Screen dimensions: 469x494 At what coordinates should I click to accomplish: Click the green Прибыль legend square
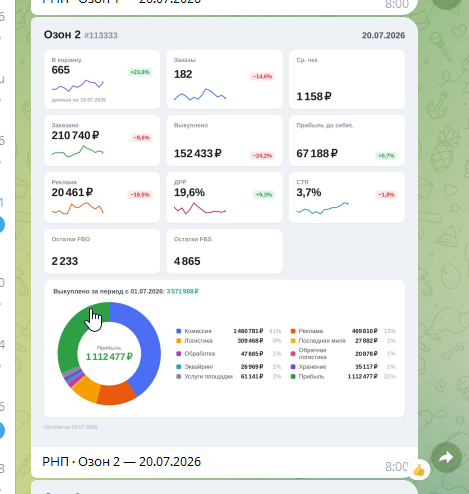pyautogui.click(x=293, y=376)
